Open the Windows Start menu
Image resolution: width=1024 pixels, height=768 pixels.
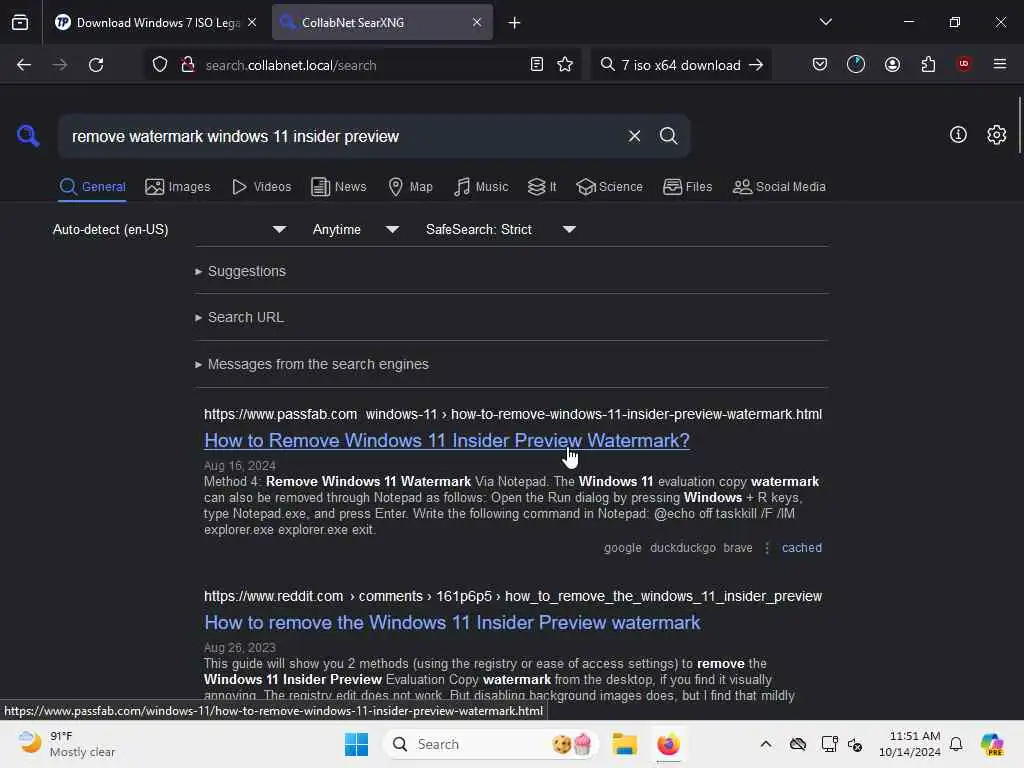coord(357,744)
